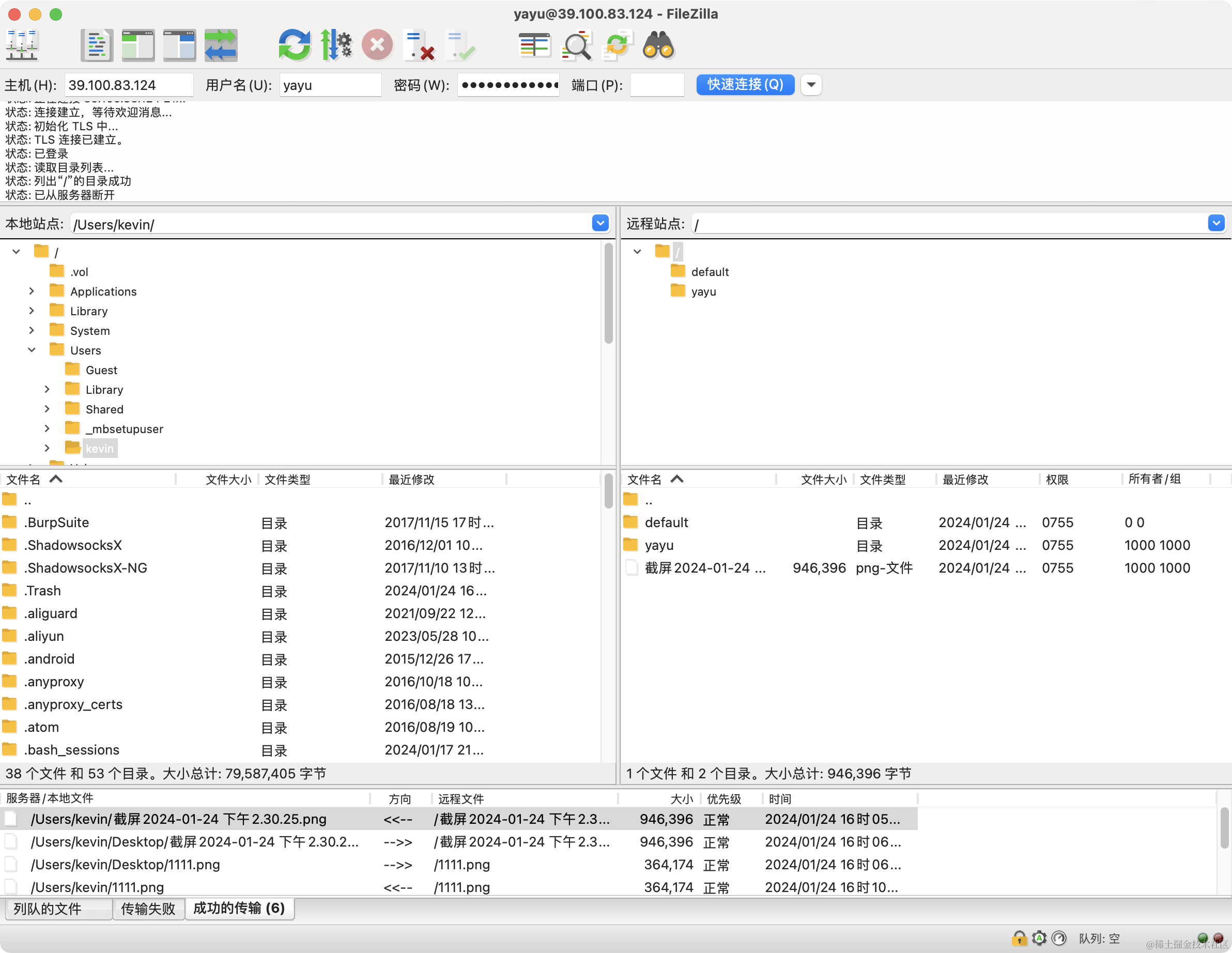Open directory listing filters icon

click(534, 45)
